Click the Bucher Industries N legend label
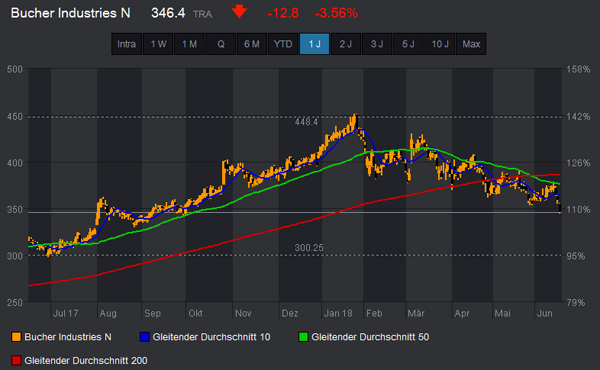This screenshot has height=370, width=600. (68, 337)
